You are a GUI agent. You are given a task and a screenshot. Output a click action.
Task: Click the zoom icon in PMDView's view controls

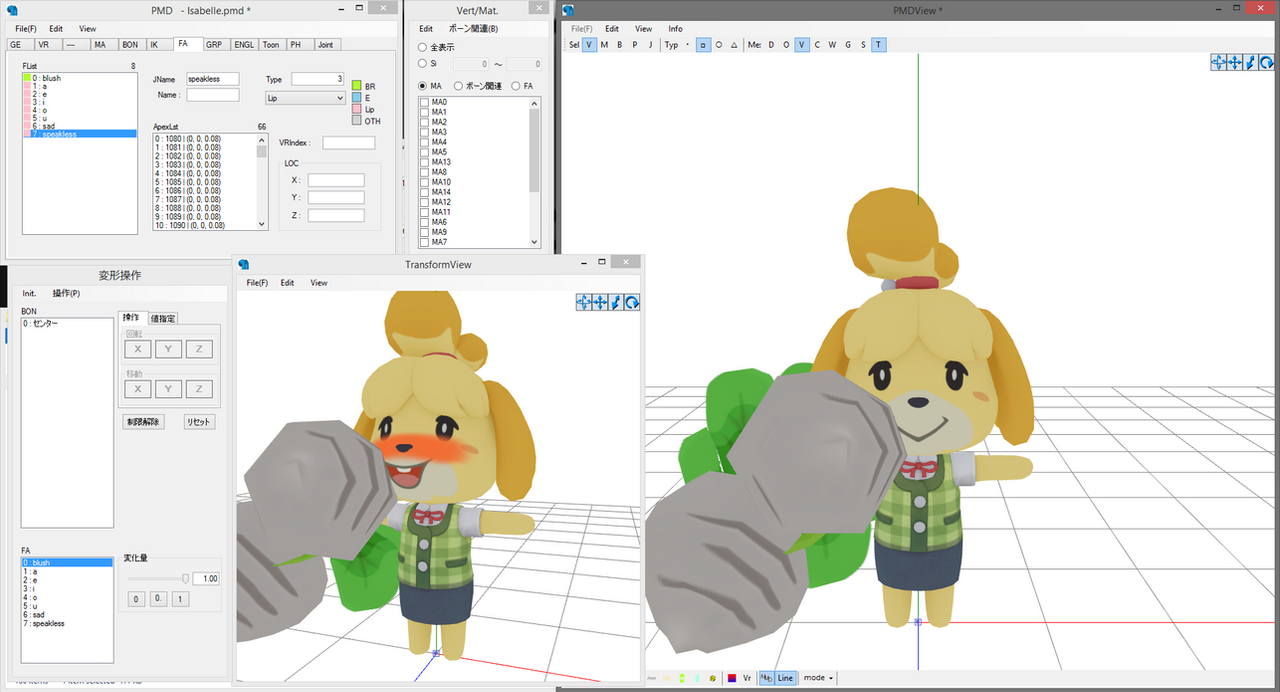(1251, 62)
